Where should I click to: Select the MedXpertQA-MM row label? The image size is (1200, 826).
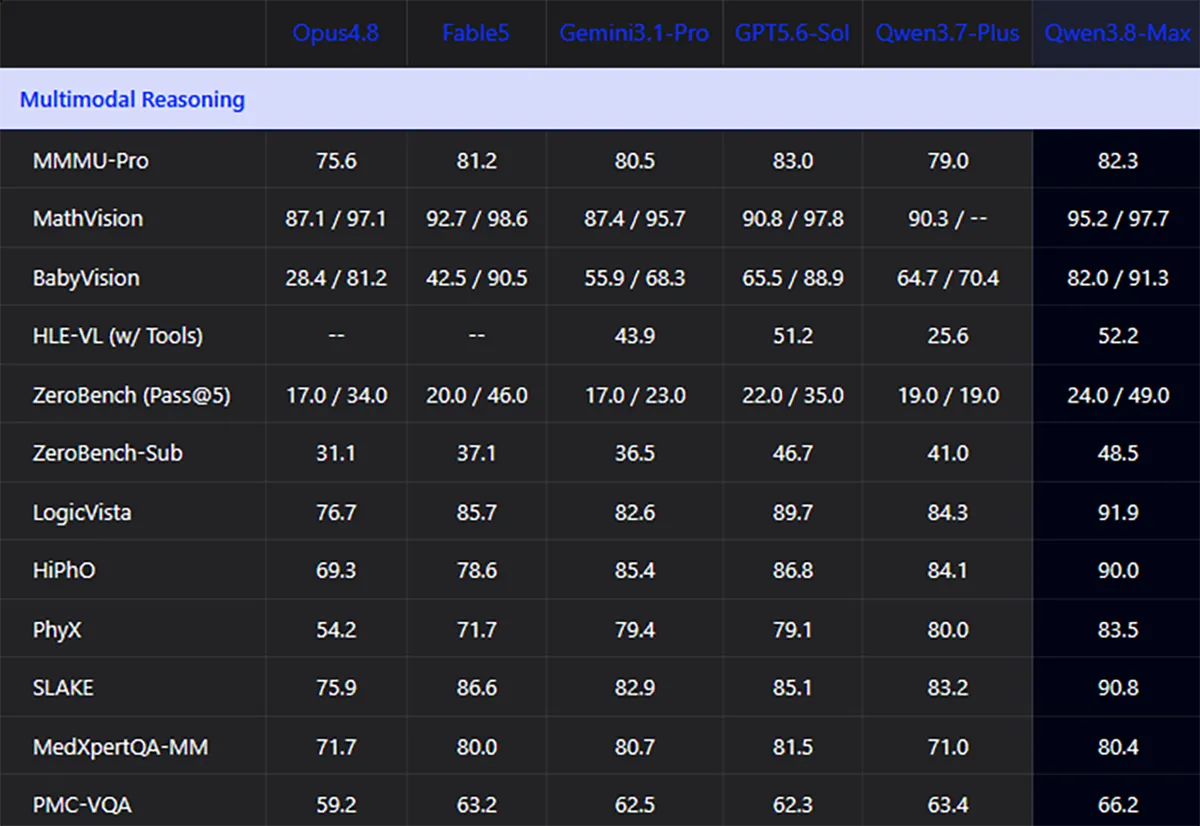pyautogui.click(x=121, y=747)
